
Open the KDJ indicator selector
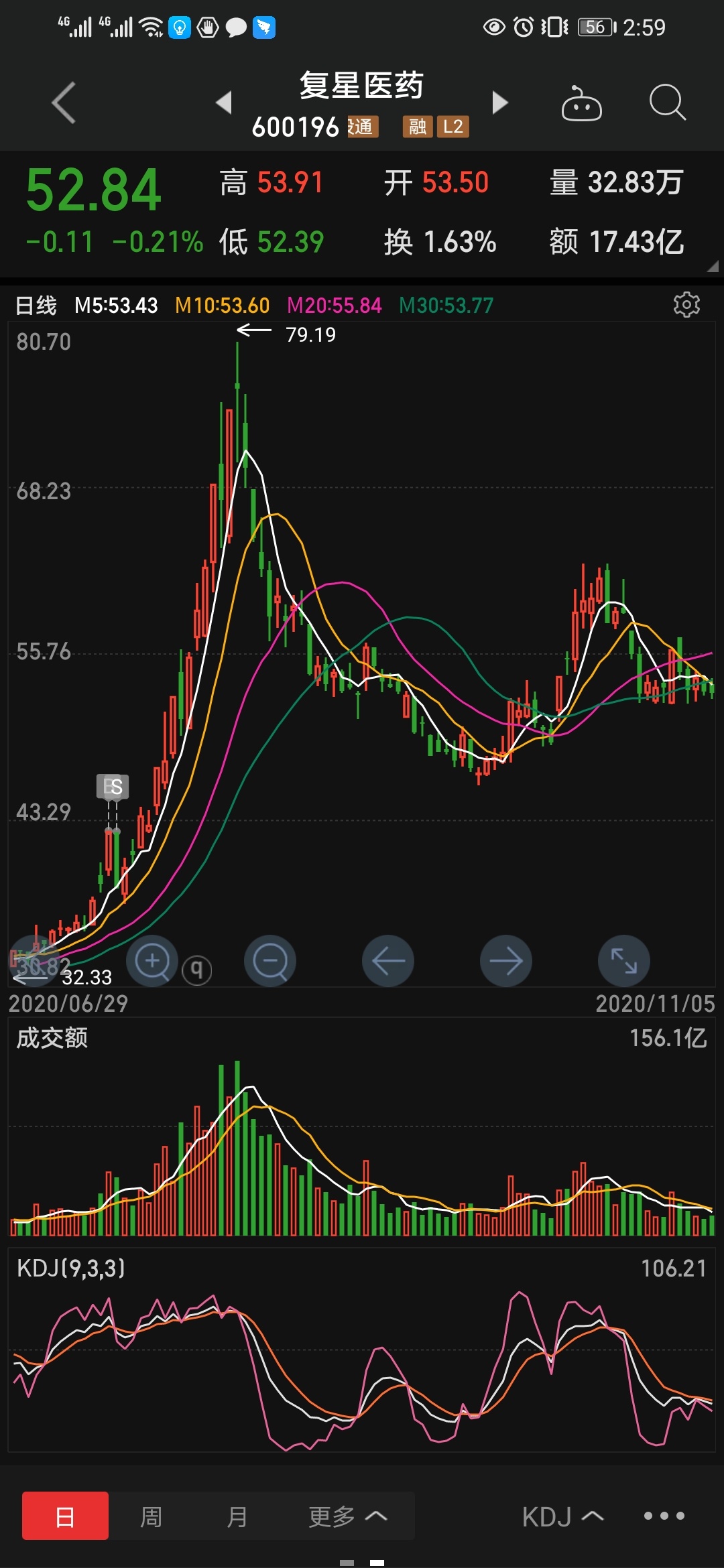pyautogui.click(x=563, y=1516)
